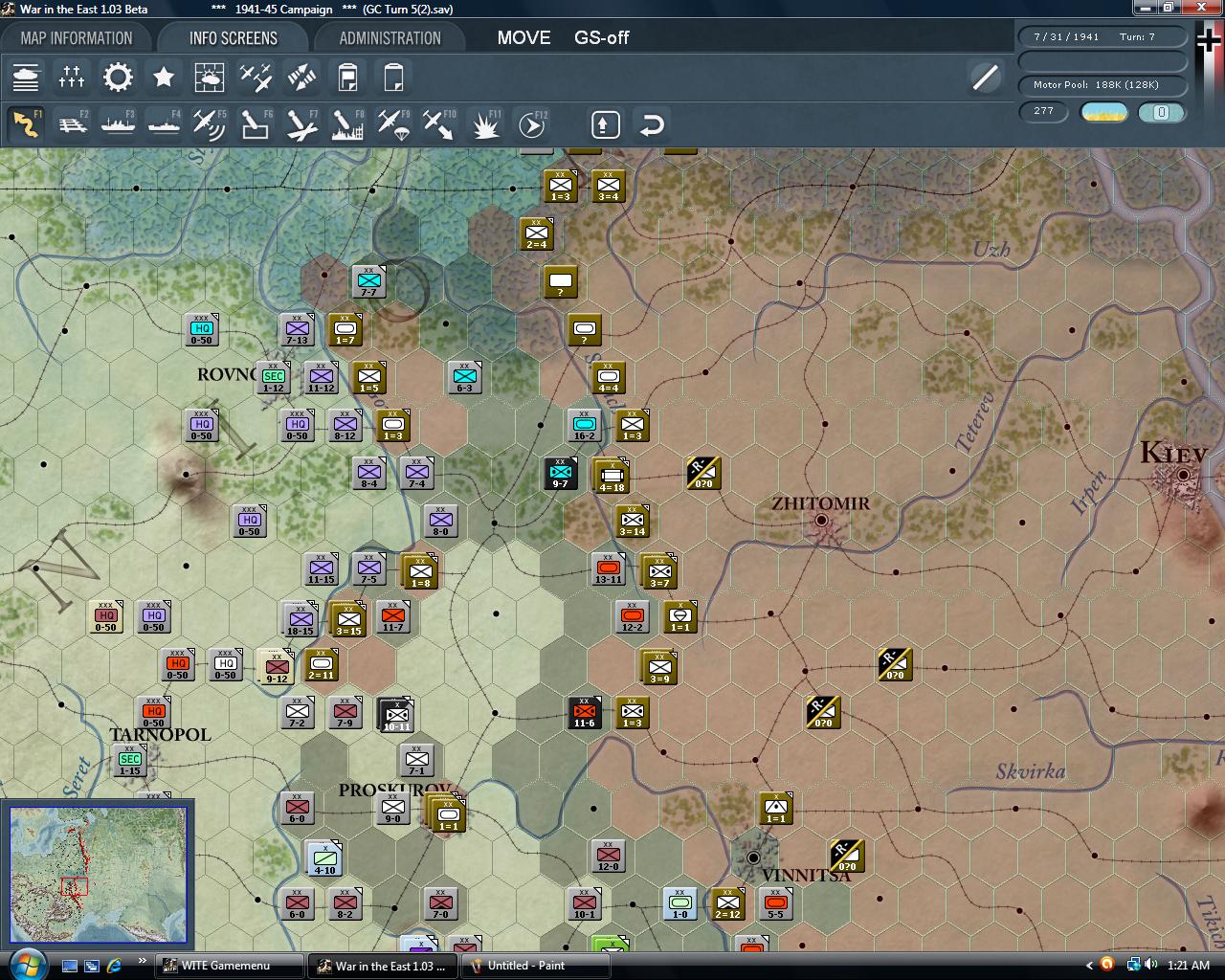Toggle the GS-off ground support setting
Screen dimensions: 1225x980
tap(601, 38)
